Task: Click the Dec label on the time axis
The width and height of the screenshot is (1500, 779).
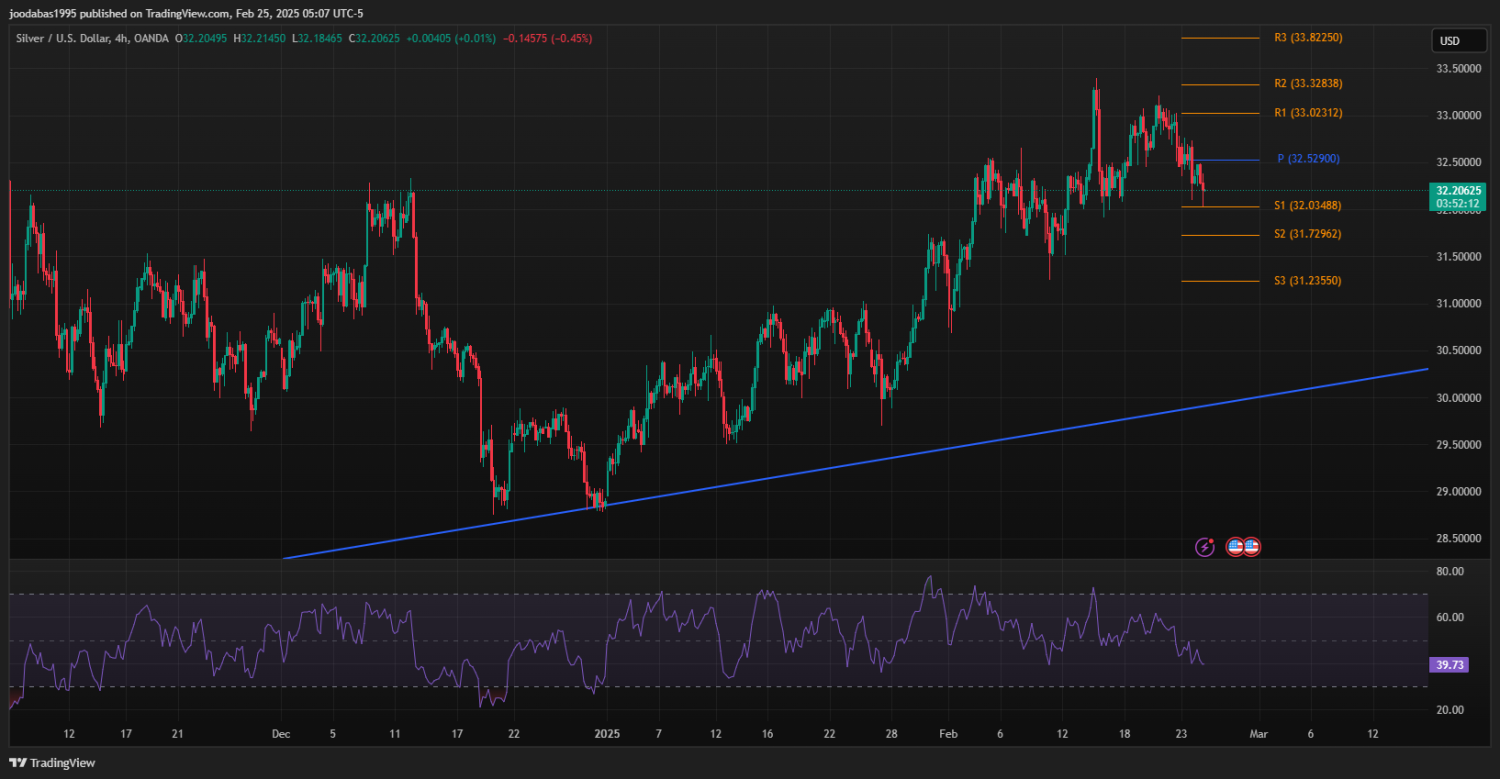Action: [x=281, y=734]
